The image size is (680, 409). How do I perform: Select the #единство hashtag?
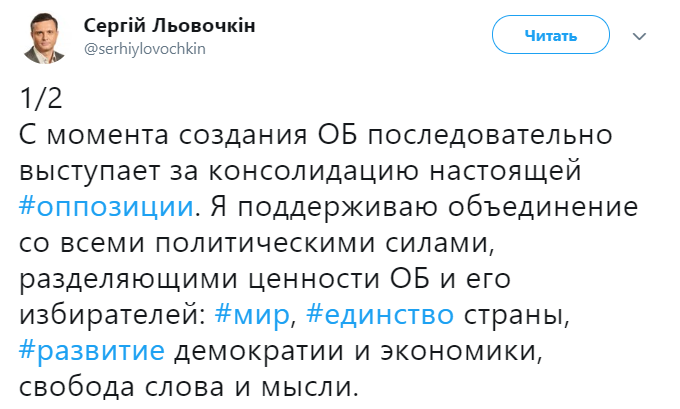380,316
